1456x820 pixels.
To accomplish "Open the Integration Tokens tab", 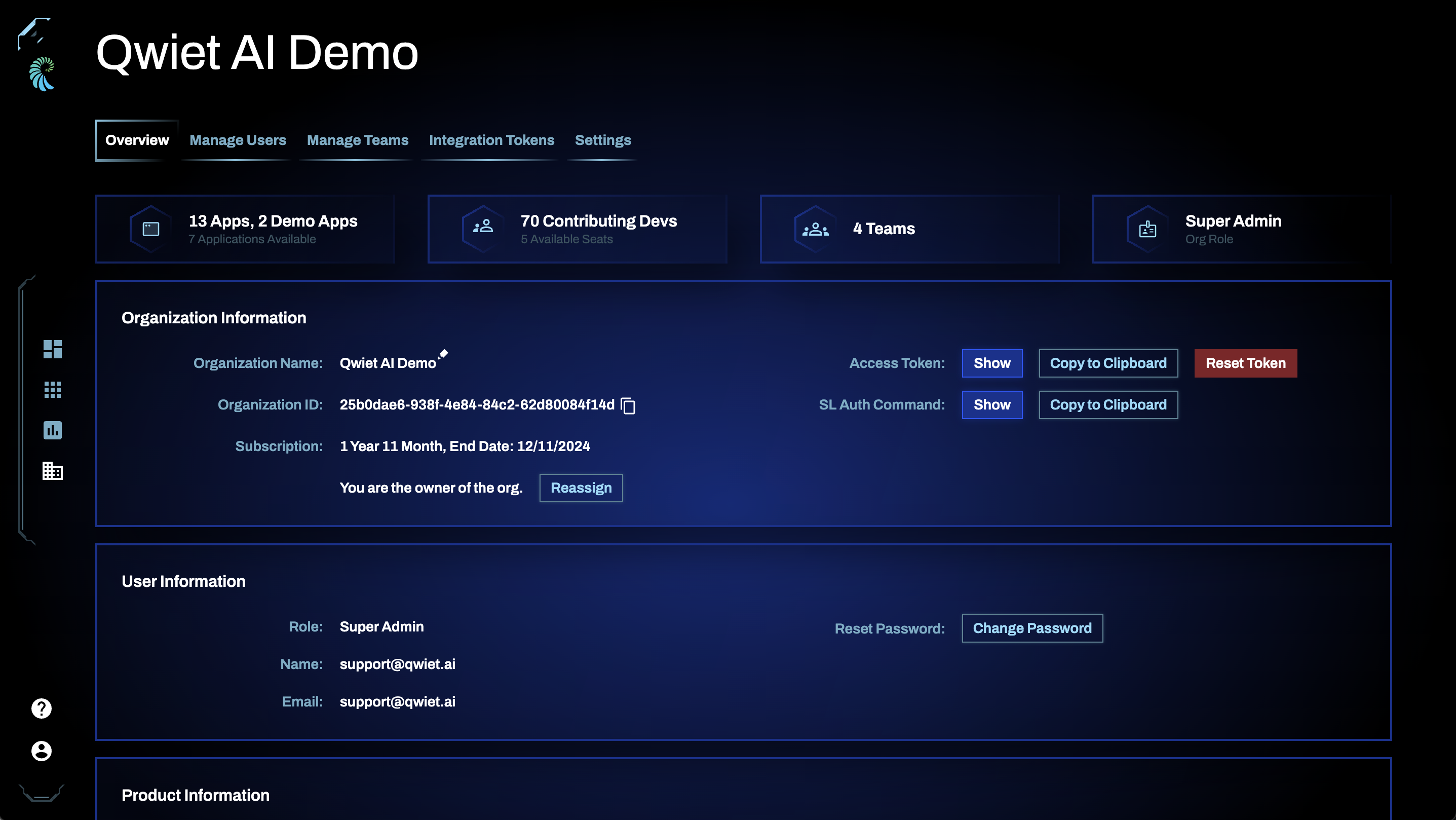I will pyautogui.click(x=492, y=140).
